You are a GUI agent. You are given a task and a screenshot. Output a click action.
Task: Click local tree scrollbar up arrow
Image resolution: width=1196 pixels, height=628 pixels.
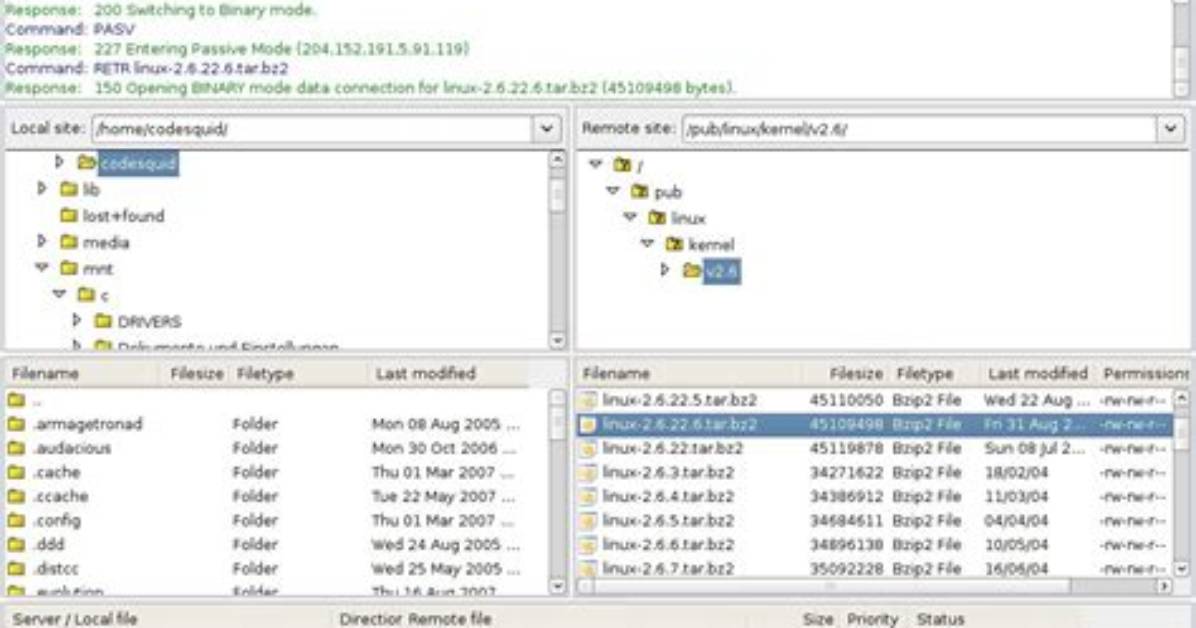558,159
